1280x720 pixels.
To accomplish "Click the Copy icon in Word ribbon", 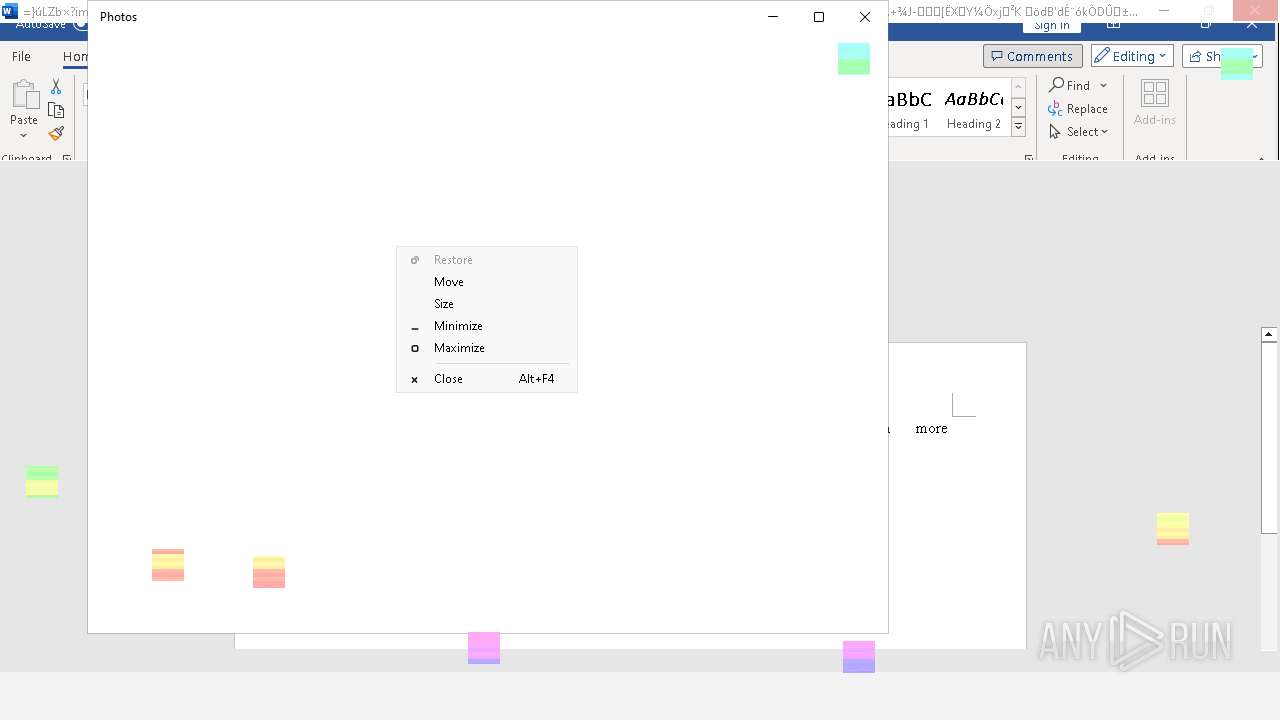I will [x=56, y=110].
